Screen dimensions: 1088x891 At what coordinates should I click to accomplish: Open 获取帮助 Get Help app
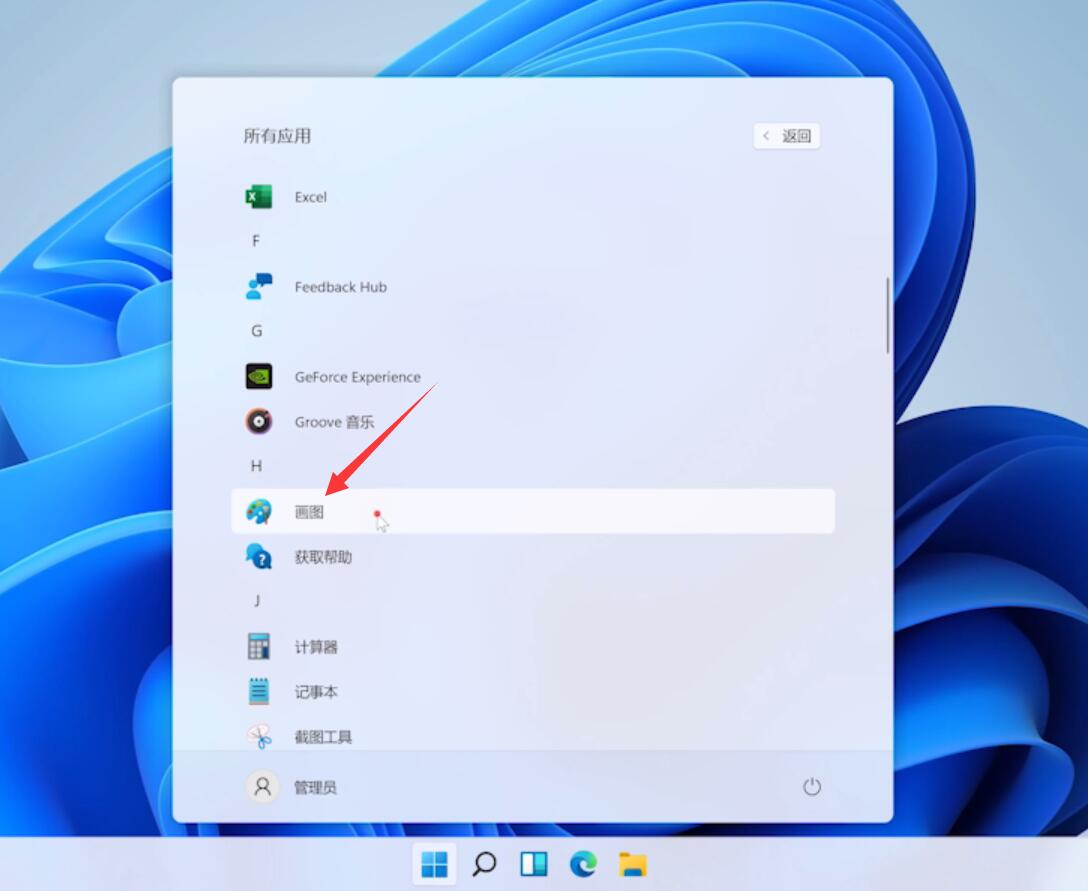(259, 557)
